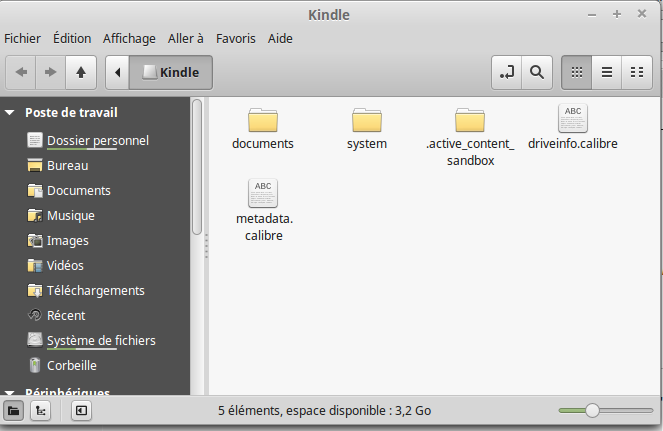Select the driveinfo.calibre file icon

573,118
